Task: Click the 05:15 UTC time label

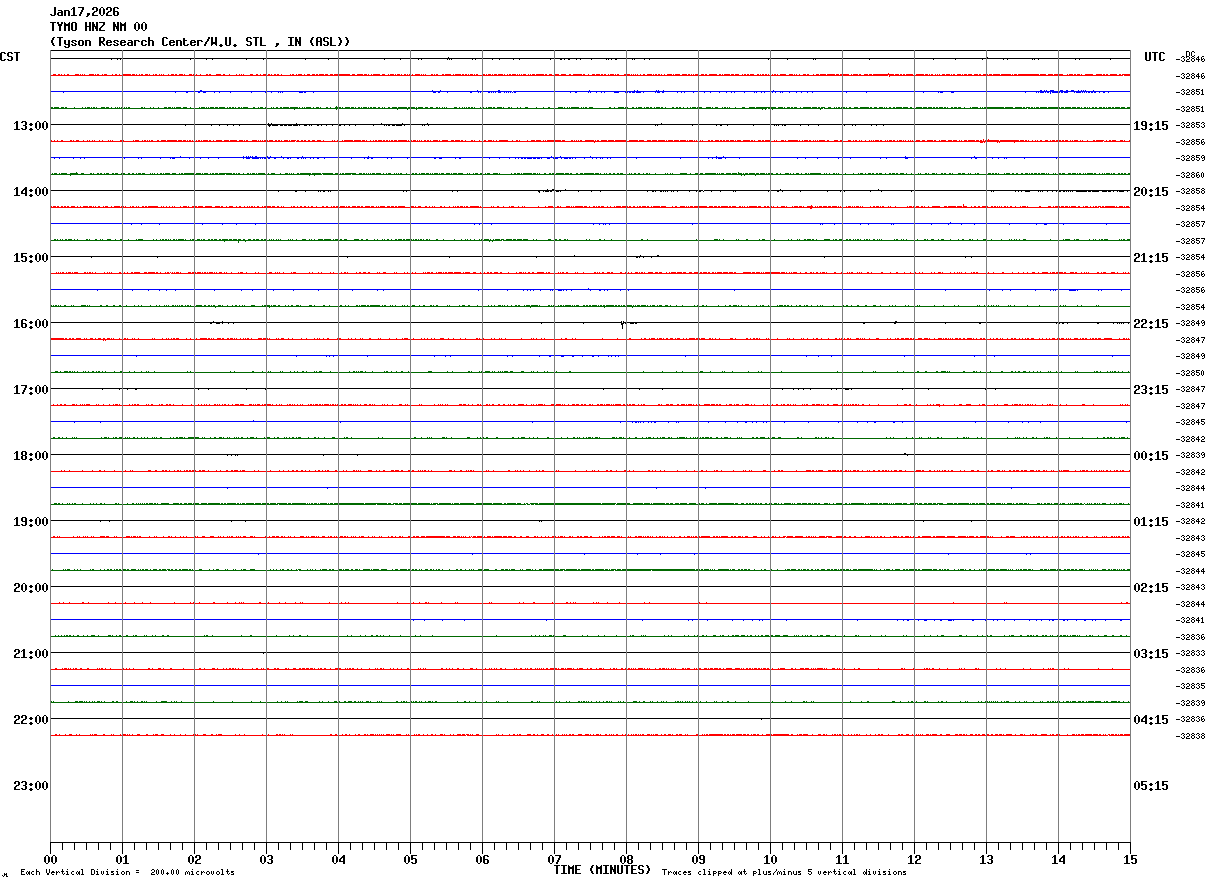Action: [1150, 786]
